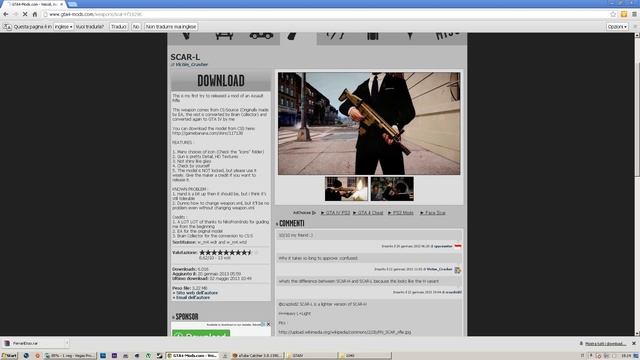The image size is (640, 360).
Task: Switch to the Vegas Pro taskbar item
Action: tap(69, 356)
